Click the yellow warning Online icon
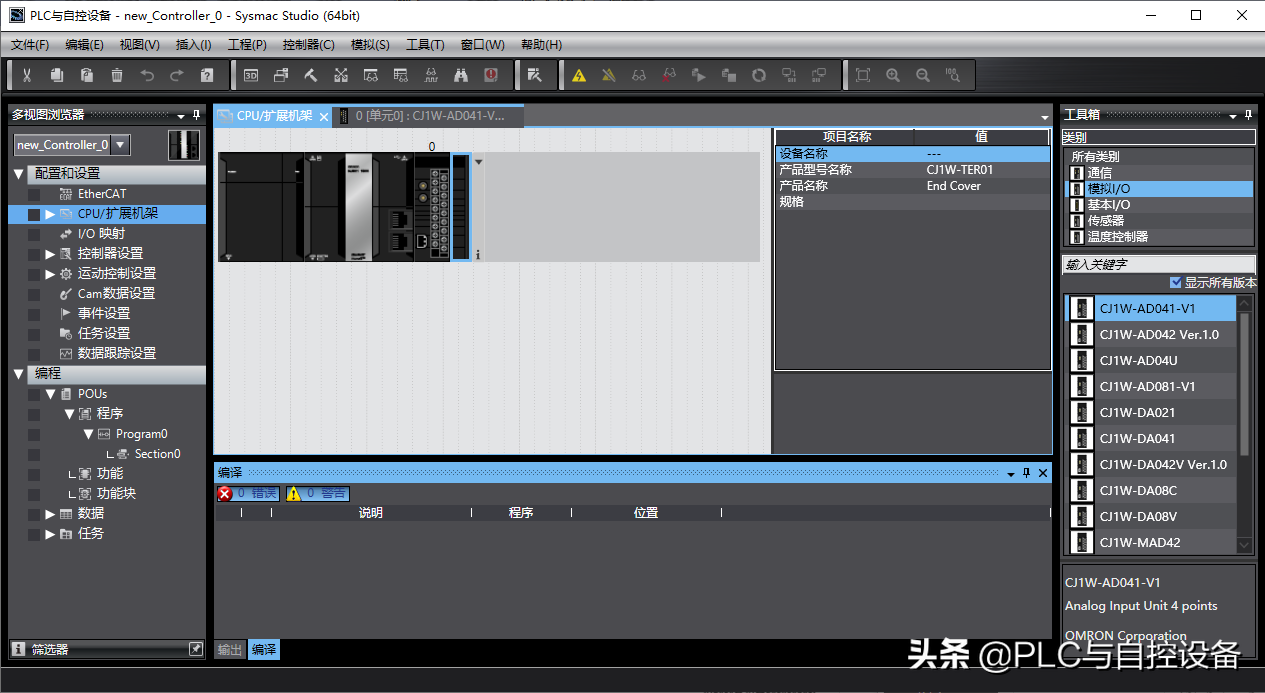The image size is (1265, 693). (x=579, y=75)
